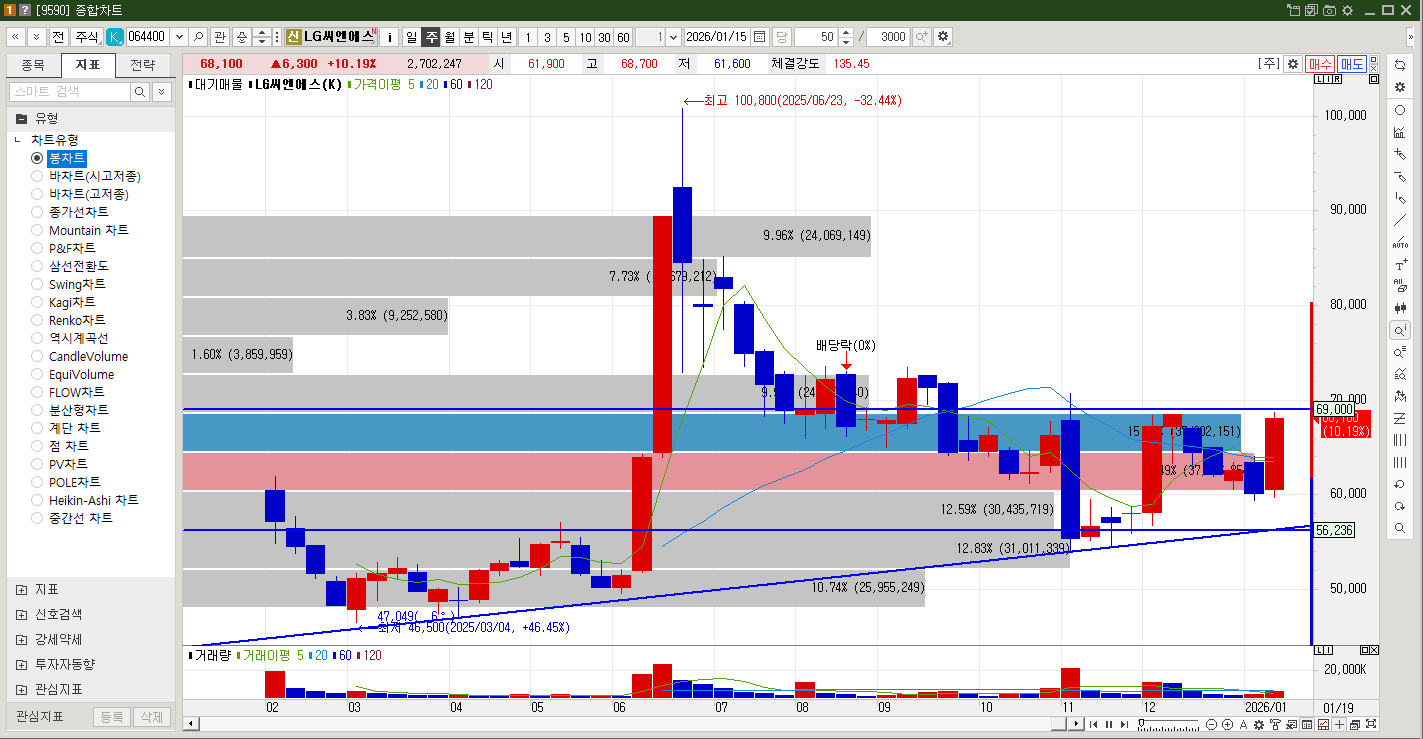This screenshot has height=739, width=1423.
Task: Switch to the 종목 tab
Action: 33,66
